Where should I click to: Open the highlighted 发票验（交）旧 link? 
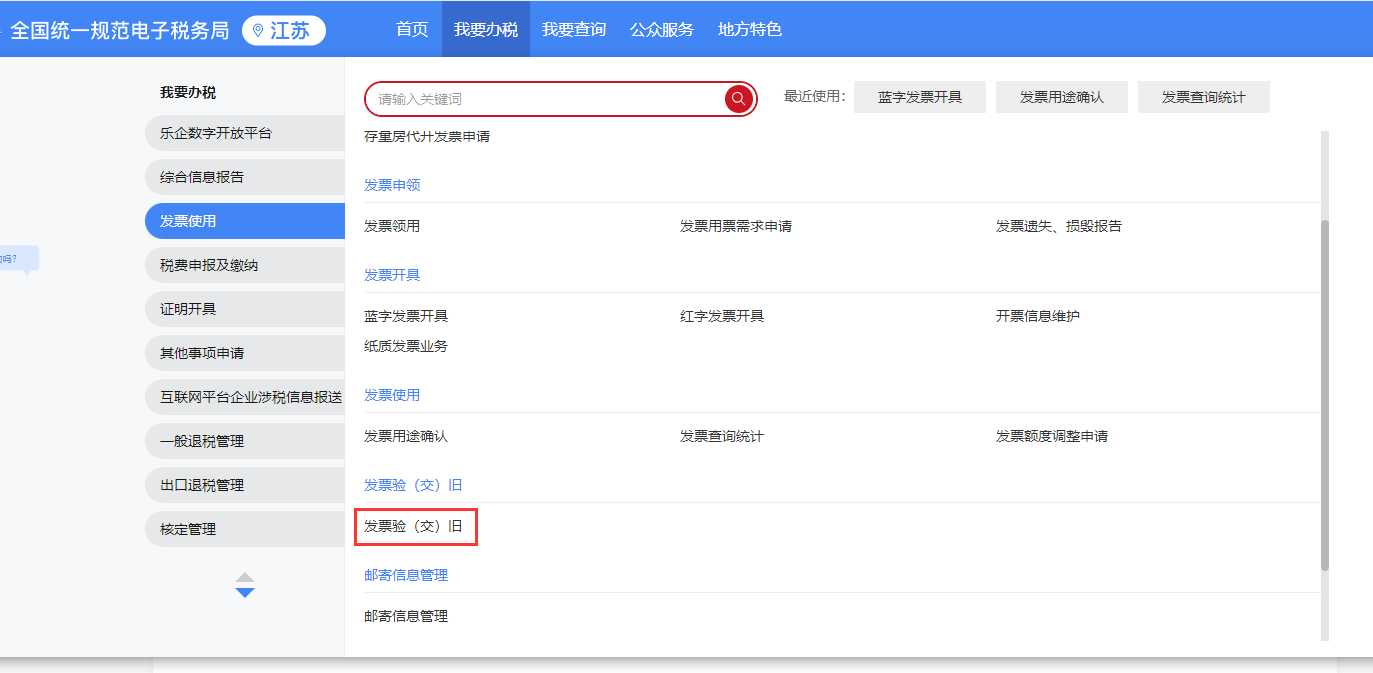(413, 526)
